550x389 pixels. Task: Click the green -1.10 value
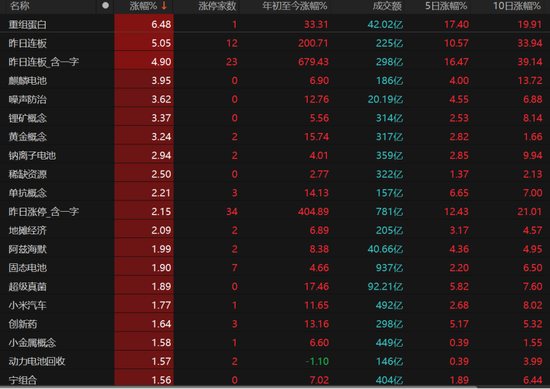(x=317, y=361)
